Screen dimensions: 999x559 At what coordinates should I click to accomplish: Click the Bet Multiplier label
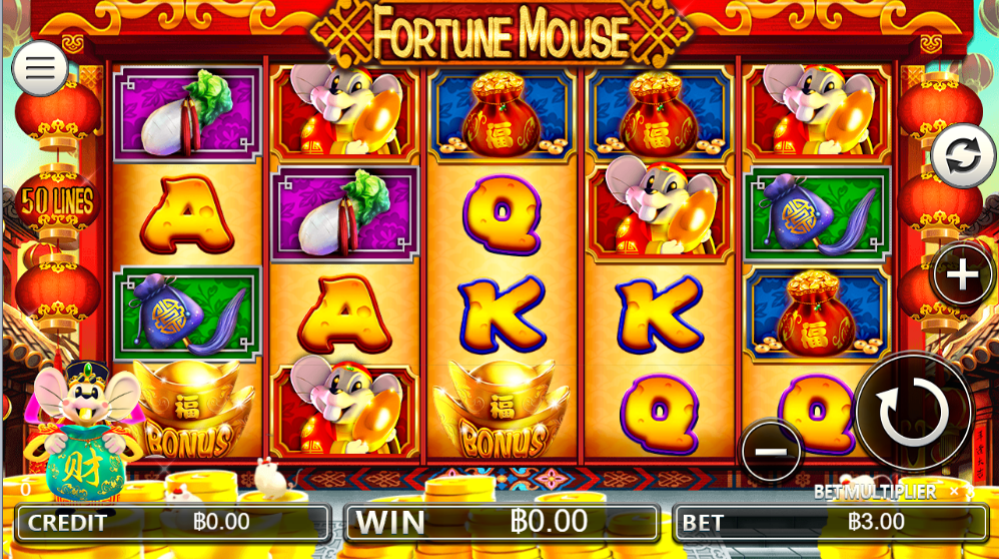coord(875,492)
